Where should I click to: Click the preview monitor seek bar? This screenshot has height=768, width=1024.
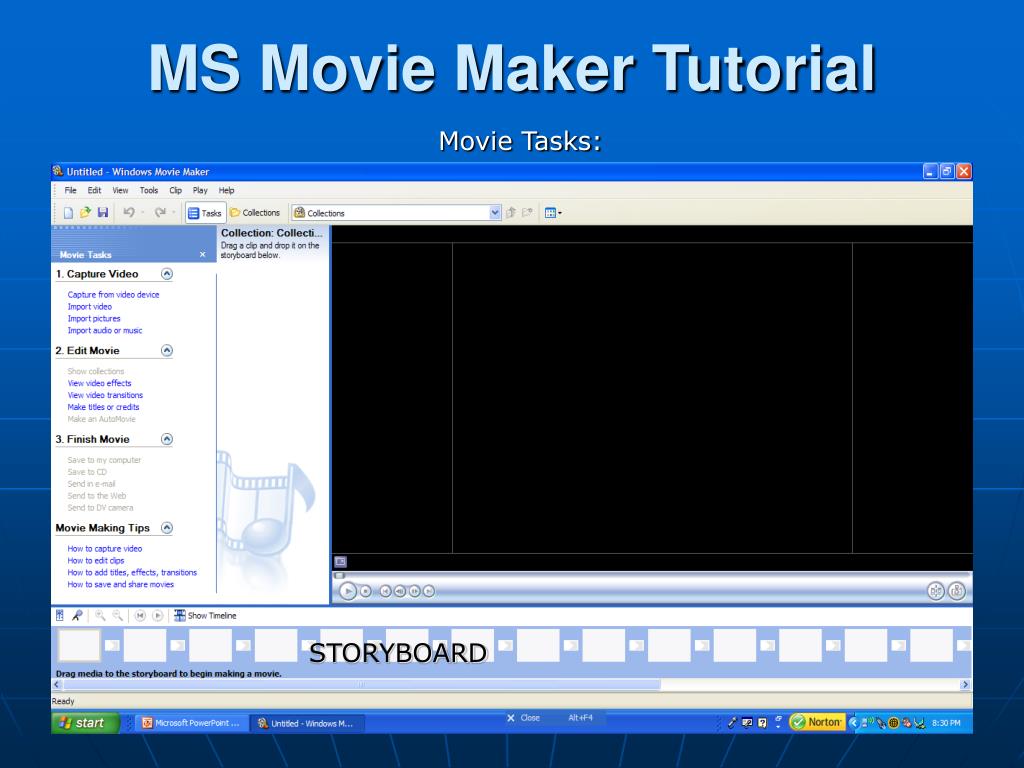(652, 575)
